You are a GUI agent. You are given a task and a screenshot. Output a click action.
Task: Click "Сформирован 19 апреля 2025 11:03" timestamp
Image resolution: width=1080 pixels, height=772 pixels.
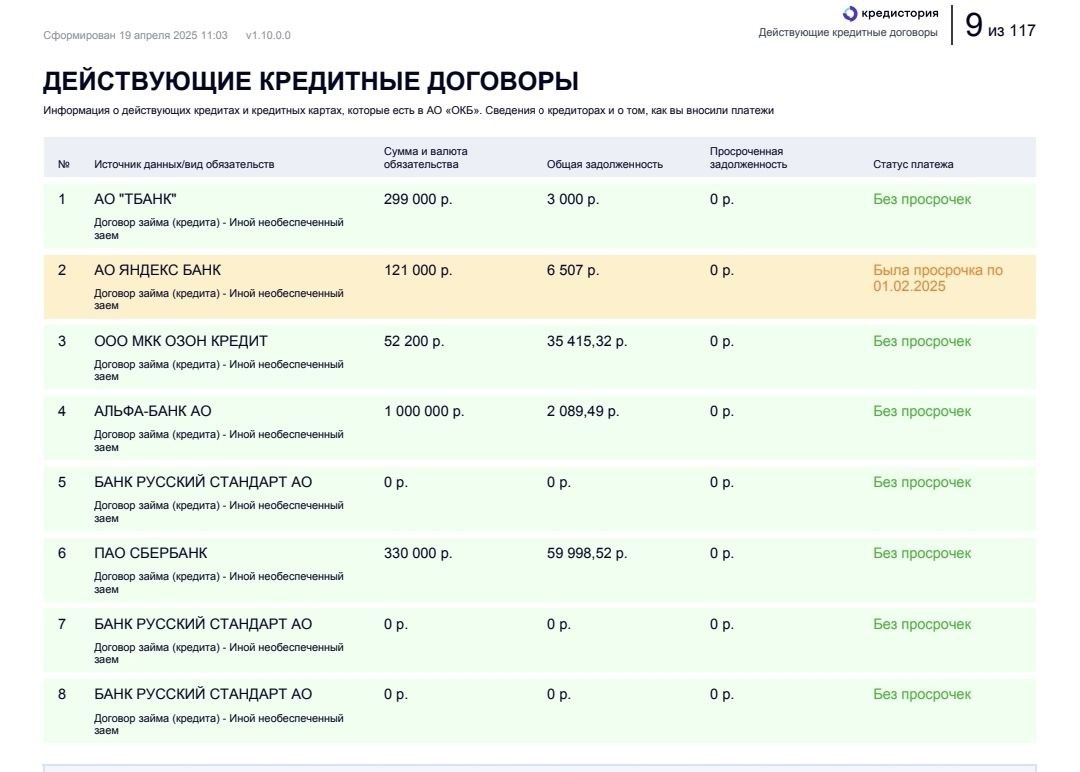click(x=135, y=35)
